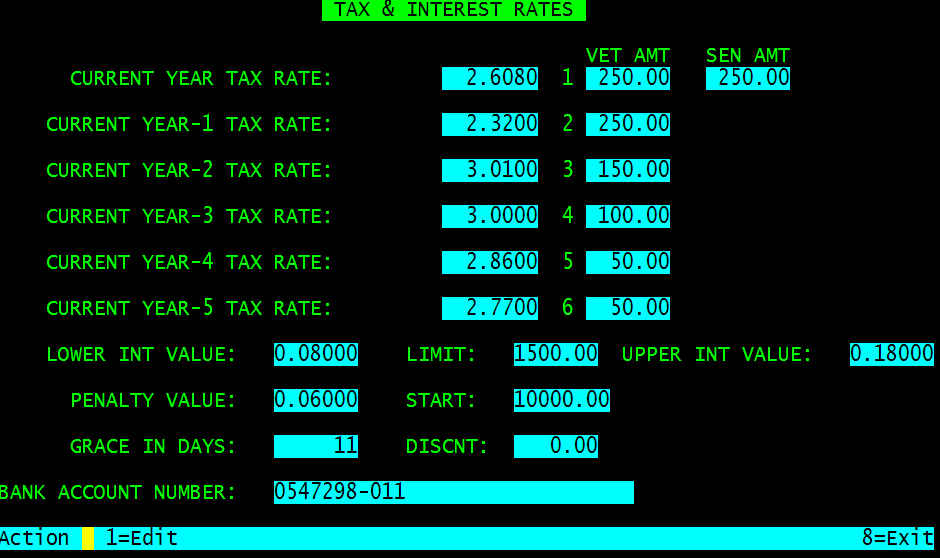Click the Bank Account Number field
The width and height of the screenshot is (940, 558).
point(453,492)
